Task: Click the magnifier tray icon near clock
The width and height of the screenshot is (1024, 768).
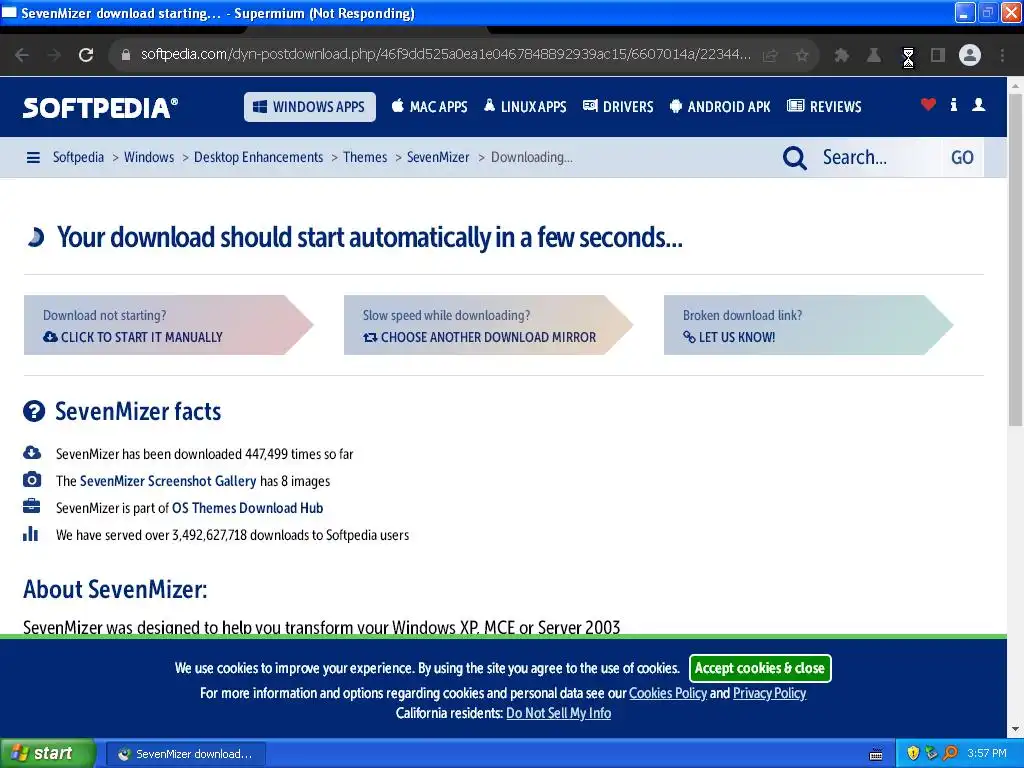Action: click(950, 753)
